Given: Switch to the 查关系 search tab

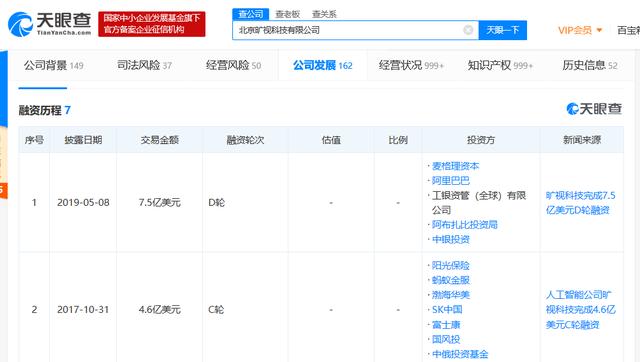Looking at the screenshot, I should point(324,14).
